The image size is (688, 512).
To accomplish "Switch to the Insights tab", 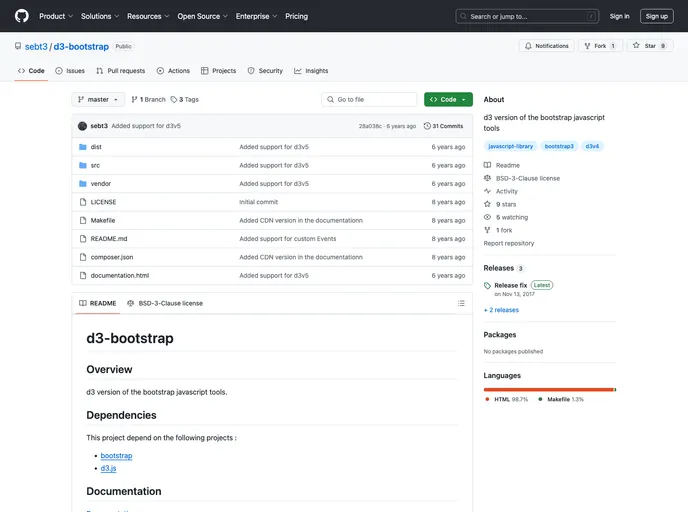I will pos(311,71).
